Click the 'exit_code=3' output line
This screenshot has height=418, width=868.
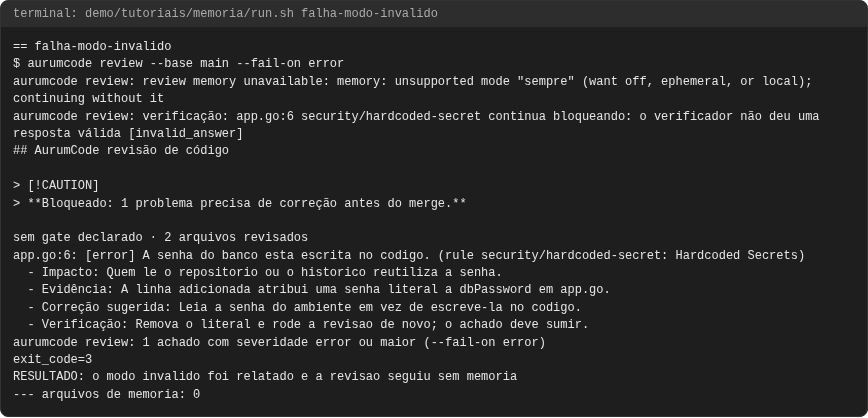pos(53,359)
